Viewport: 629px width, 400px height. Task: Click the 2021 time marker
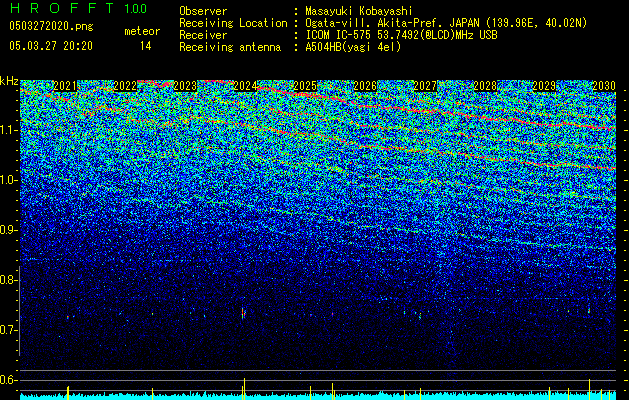(x=65, y=86)
